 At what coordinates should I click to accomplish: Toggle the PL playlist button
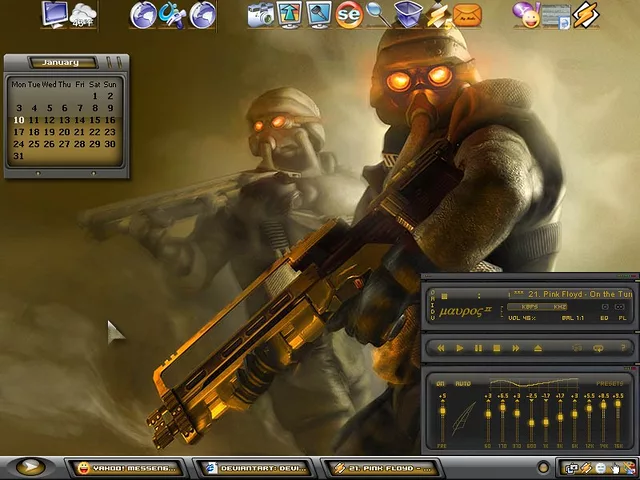622,318
